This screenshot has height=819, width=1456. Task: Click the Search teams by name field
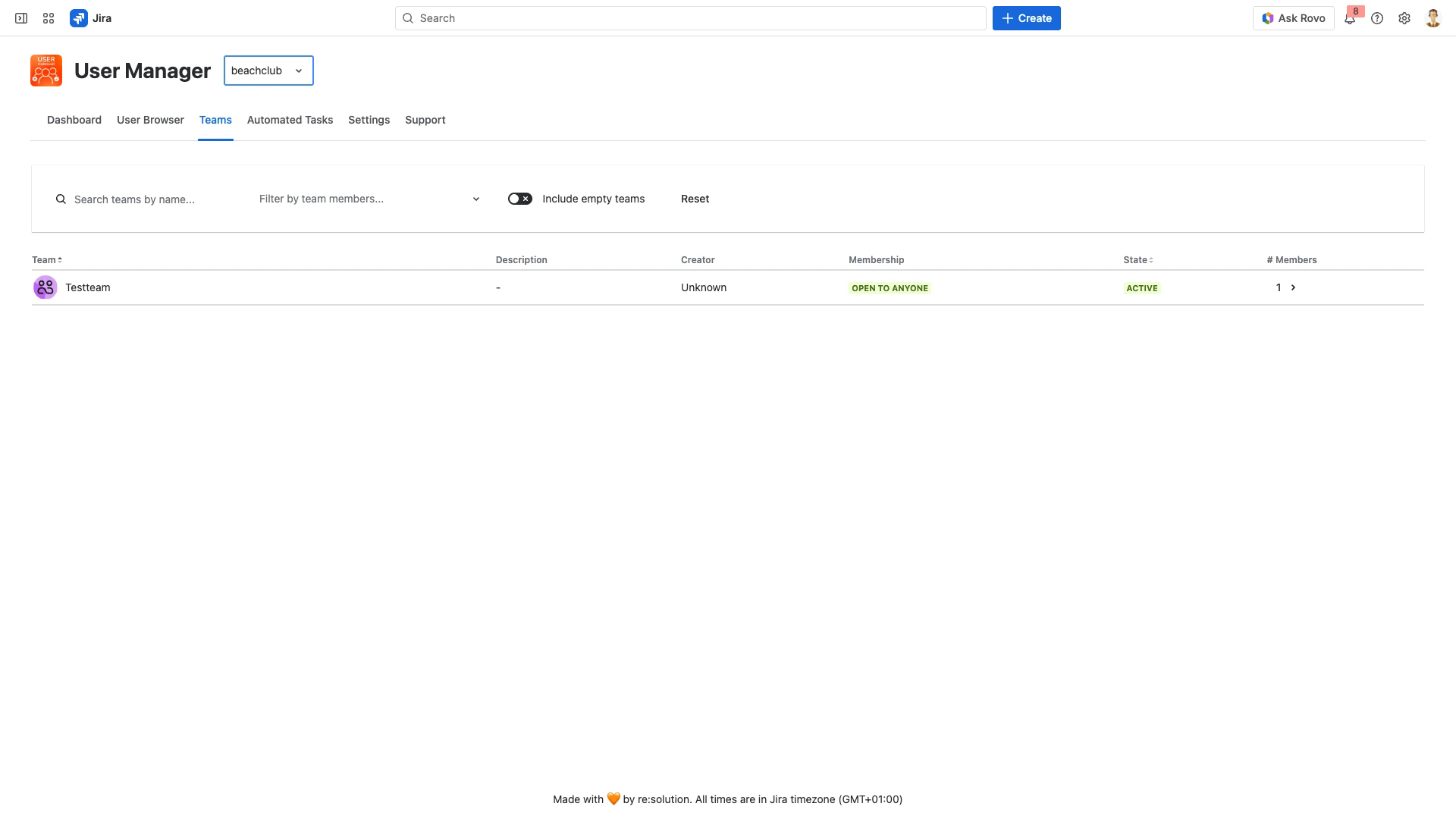click(x=136, y=199)
